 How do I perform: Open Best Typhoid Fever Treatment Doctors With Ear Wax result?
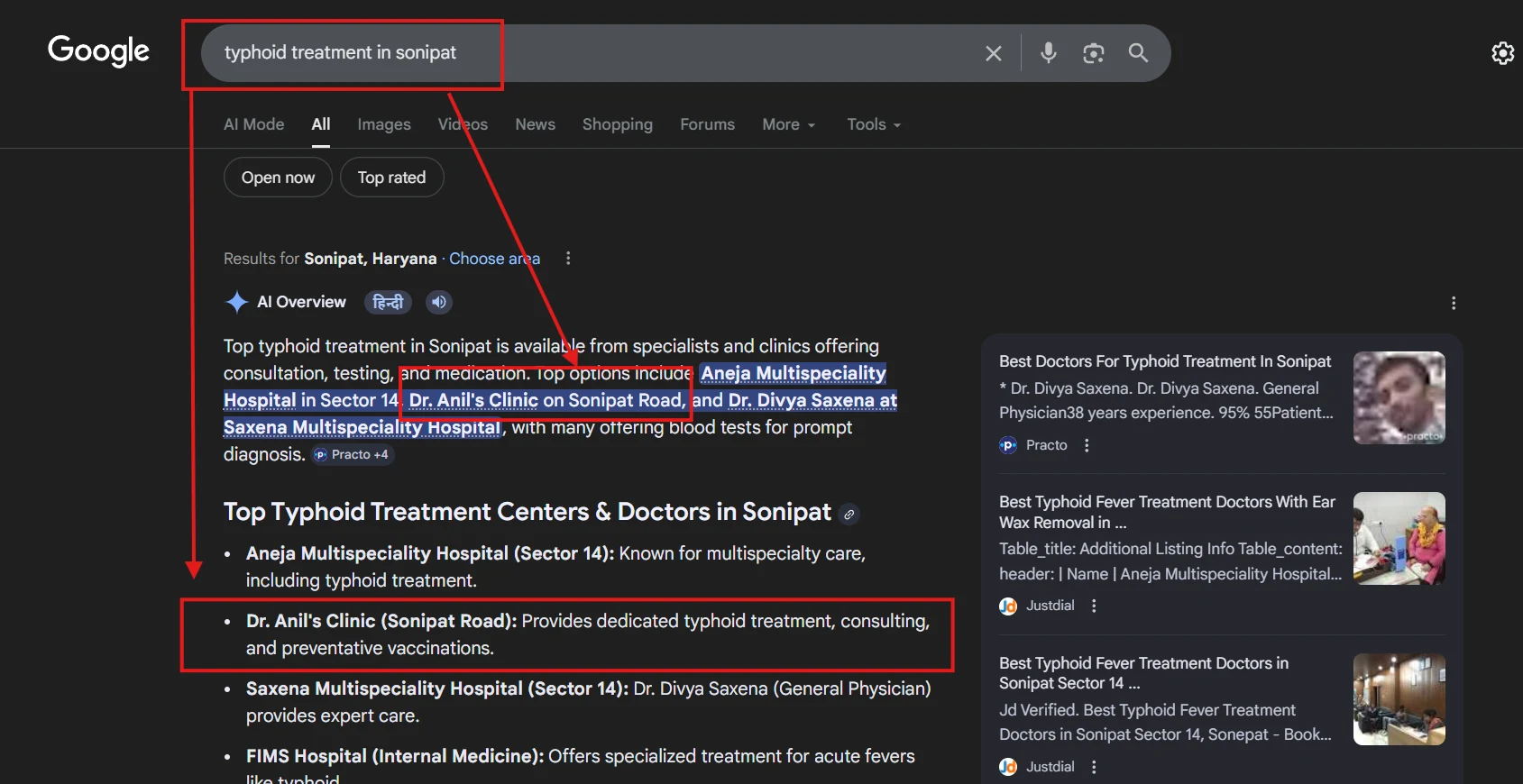[1167, 512]
